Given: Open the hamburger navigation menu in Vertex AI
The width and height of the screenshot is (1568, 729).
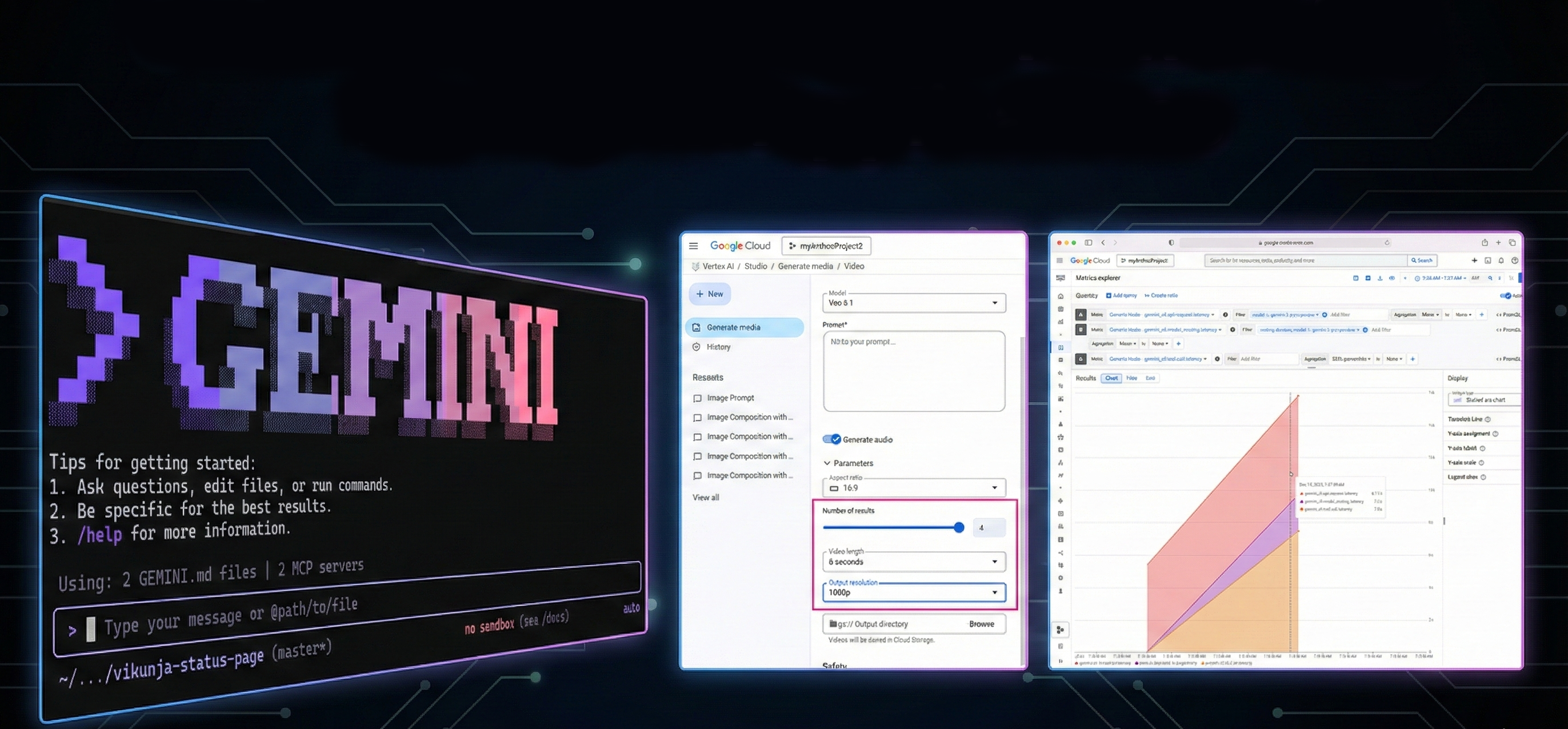Looking at the screenshot, I should (693, 245).
